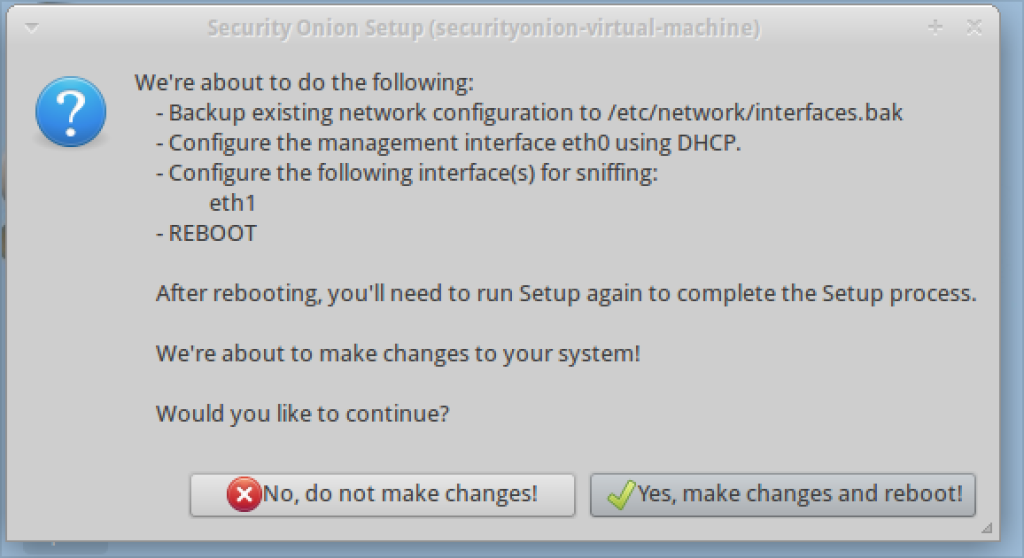Maximize the Security Onion Setup window
Screen dimensions: 1024x558
936,28
